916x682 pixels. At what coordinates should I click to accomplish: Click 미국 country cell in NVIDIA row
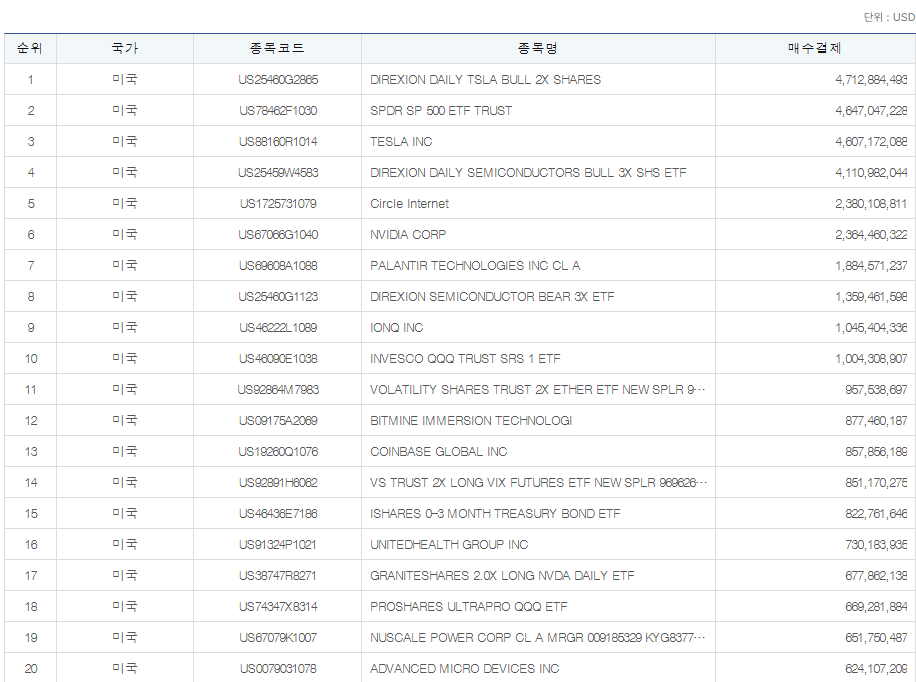coord(125,234)
